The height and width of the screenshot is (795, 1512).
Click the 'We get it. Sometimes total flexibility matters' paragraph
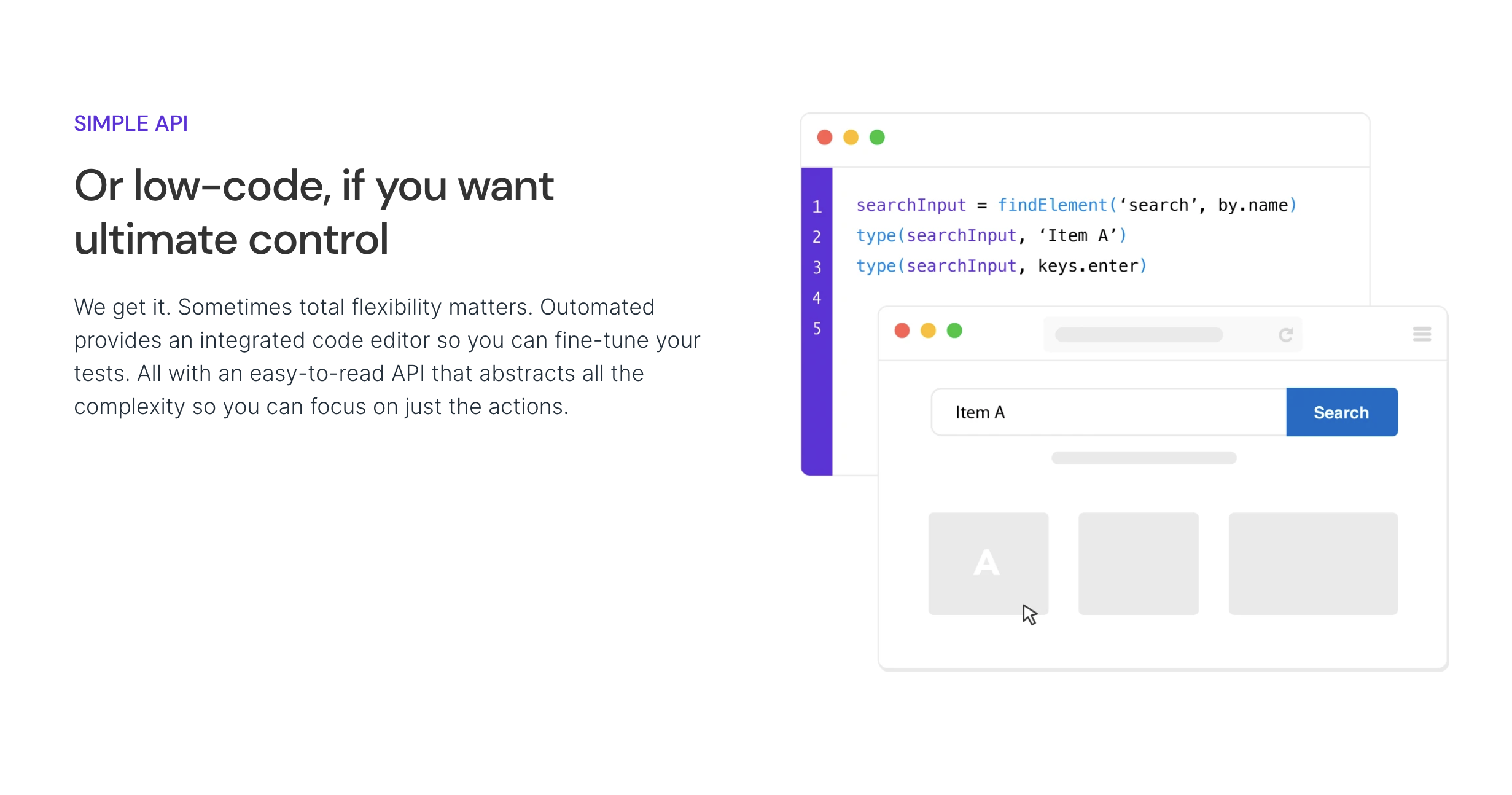click(x=387, y=357)
